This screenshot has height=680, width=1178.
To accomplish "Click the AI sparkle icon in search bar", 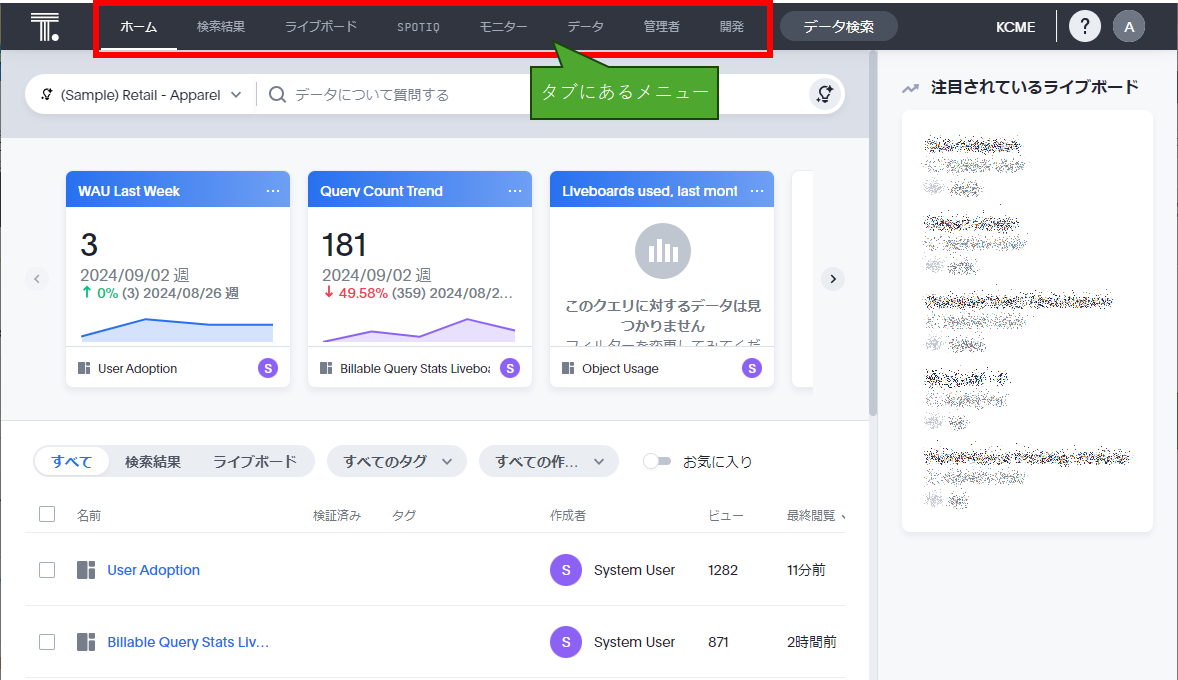I will point(824,94).
